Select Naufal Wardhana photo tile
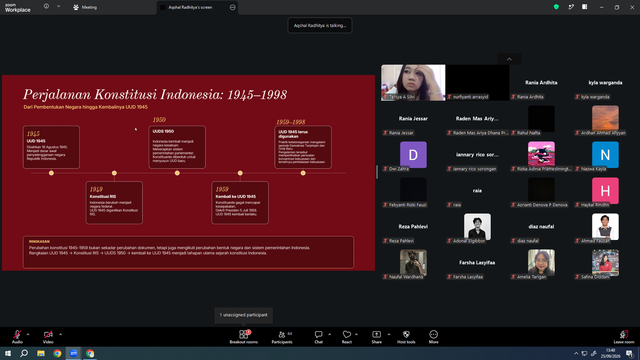This screenshot has height=360, width=640. [413, 262]
